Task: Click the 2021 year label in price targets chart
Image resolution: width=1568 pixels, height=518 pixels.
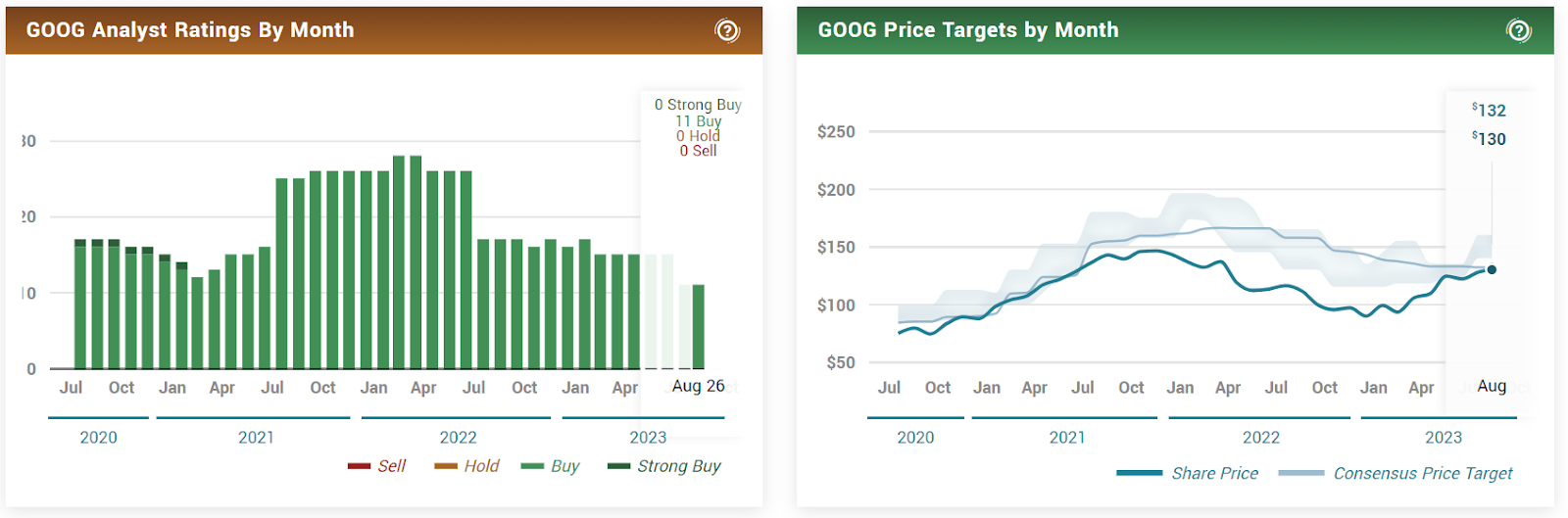Action: (x=1067, y=438)
